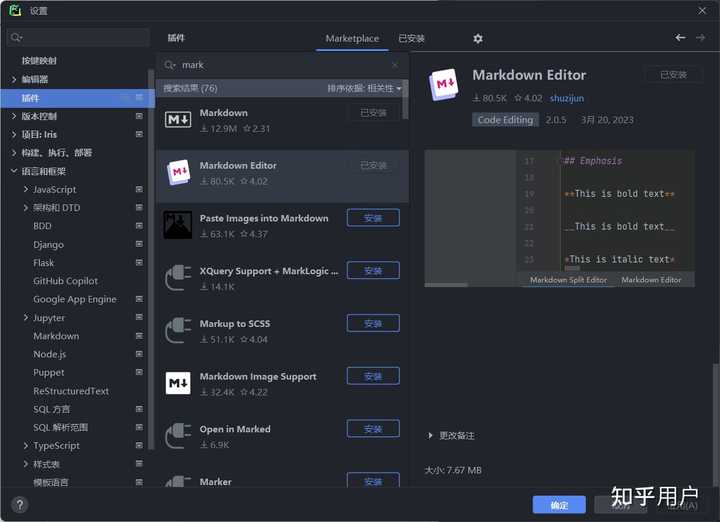Click the XQuery Support plug icon
Viewport: 720px width, 522px height.
point(178,278)
